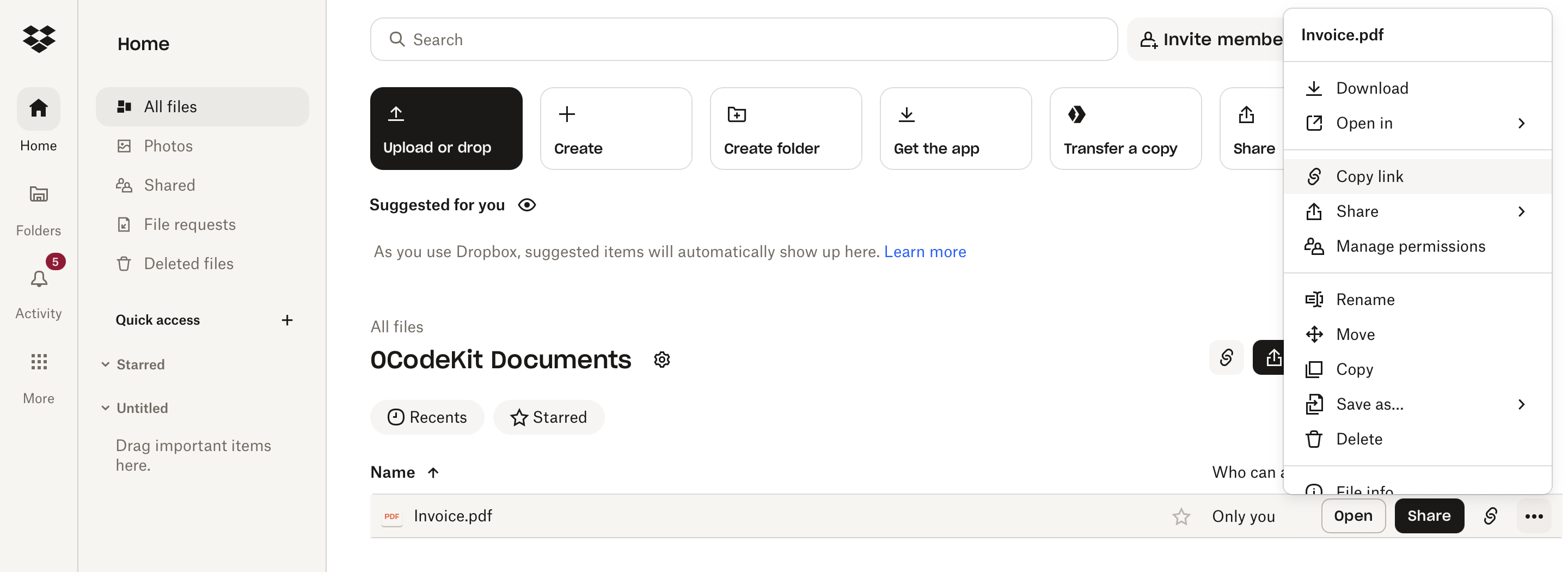Choose Copy link from the context menu
This screenshot has width=1568, height=572.
1417,177
